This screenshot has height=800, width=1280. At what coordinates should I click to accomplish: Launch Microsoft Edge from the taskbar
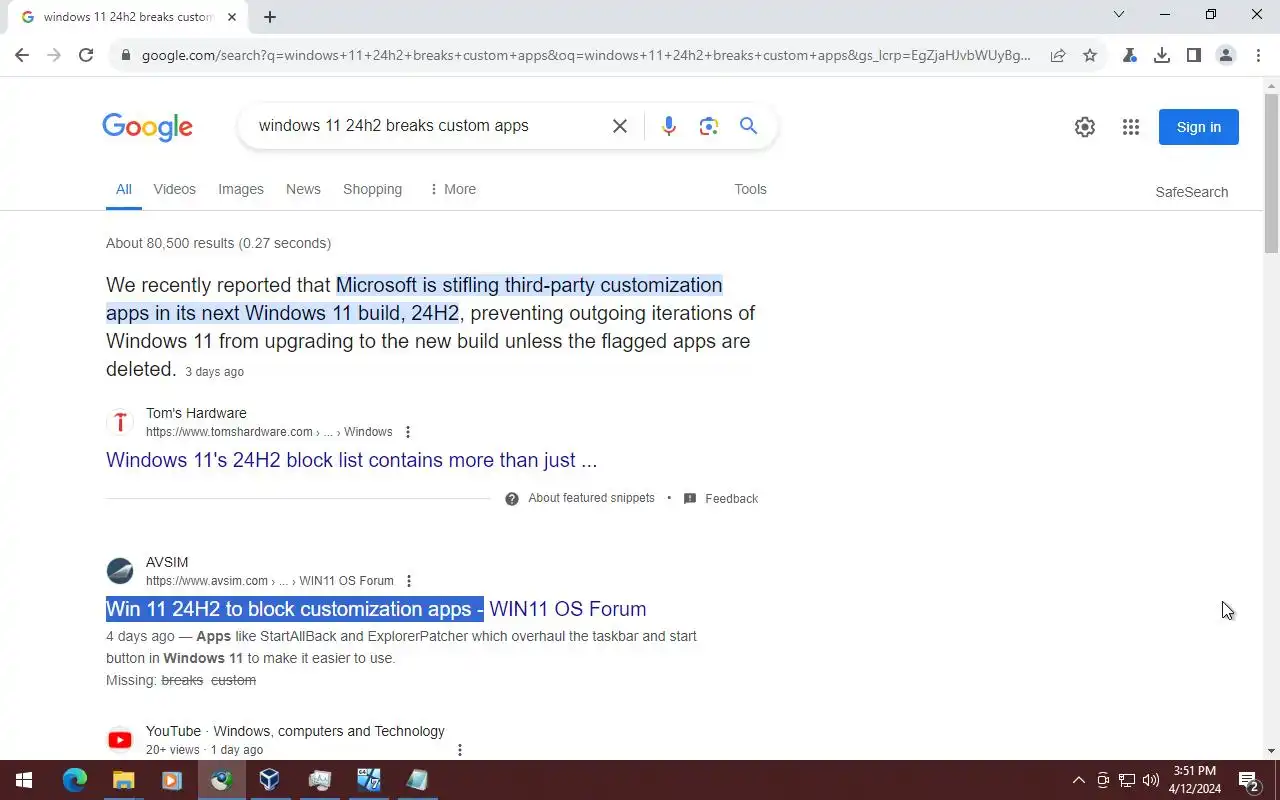point(75,780)
